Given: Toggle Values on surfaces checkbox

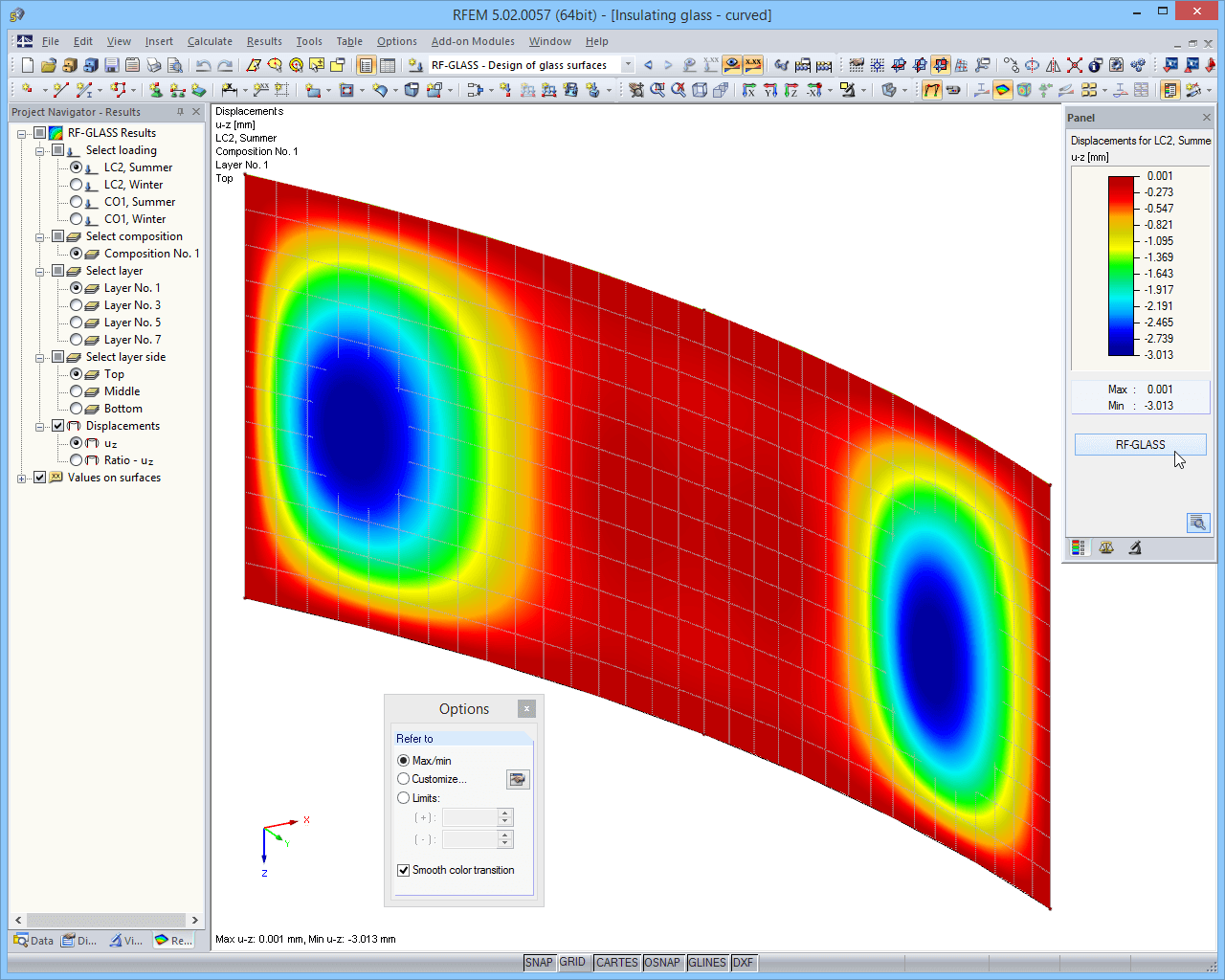Looking at the screenshot, I should point(39,478).
